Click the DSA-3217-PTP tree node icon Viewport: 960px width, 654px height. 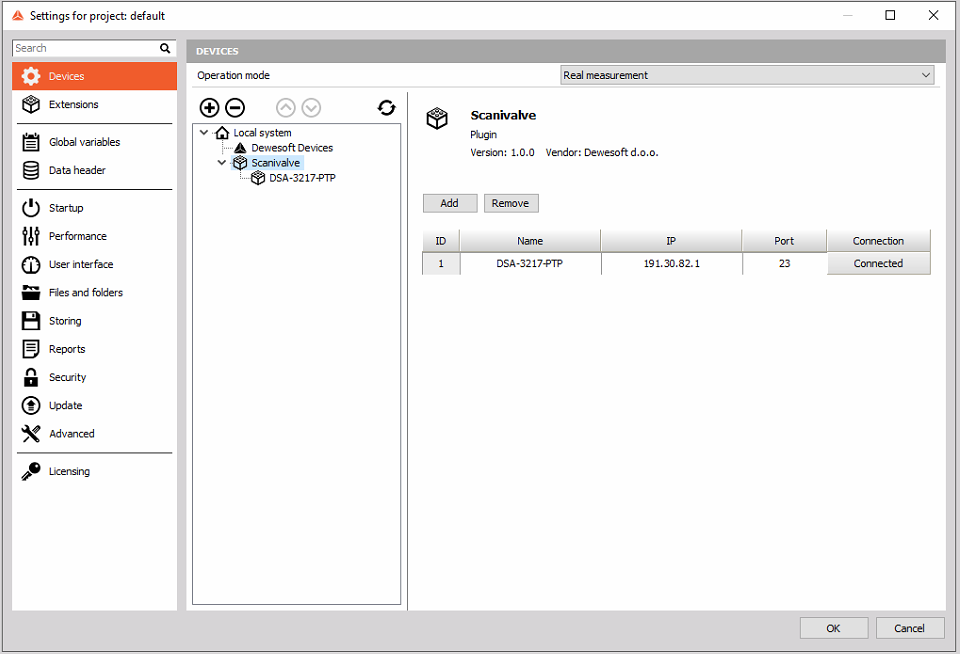(258, 178)
